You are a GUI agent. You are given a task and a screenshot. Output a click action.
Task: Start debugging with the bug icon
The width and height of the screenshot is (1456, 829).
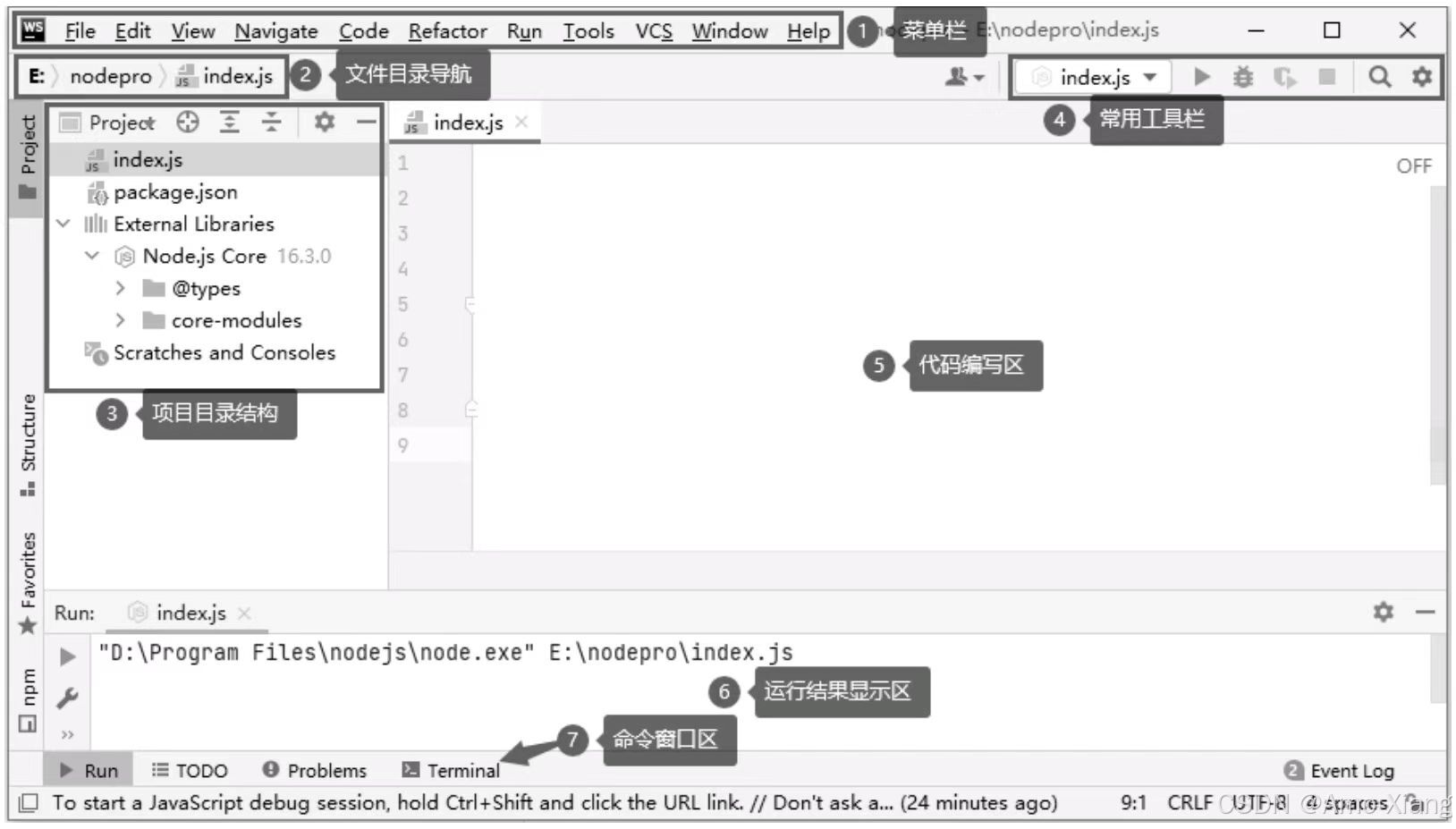[x=1243, y=77]
